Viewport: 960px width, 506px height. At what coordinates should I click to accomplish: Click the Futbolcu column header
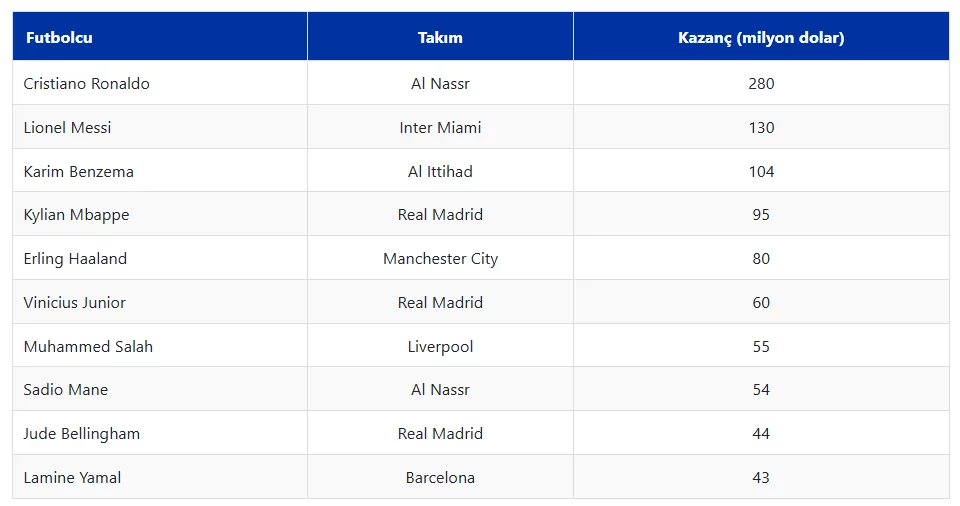[59, 38]
